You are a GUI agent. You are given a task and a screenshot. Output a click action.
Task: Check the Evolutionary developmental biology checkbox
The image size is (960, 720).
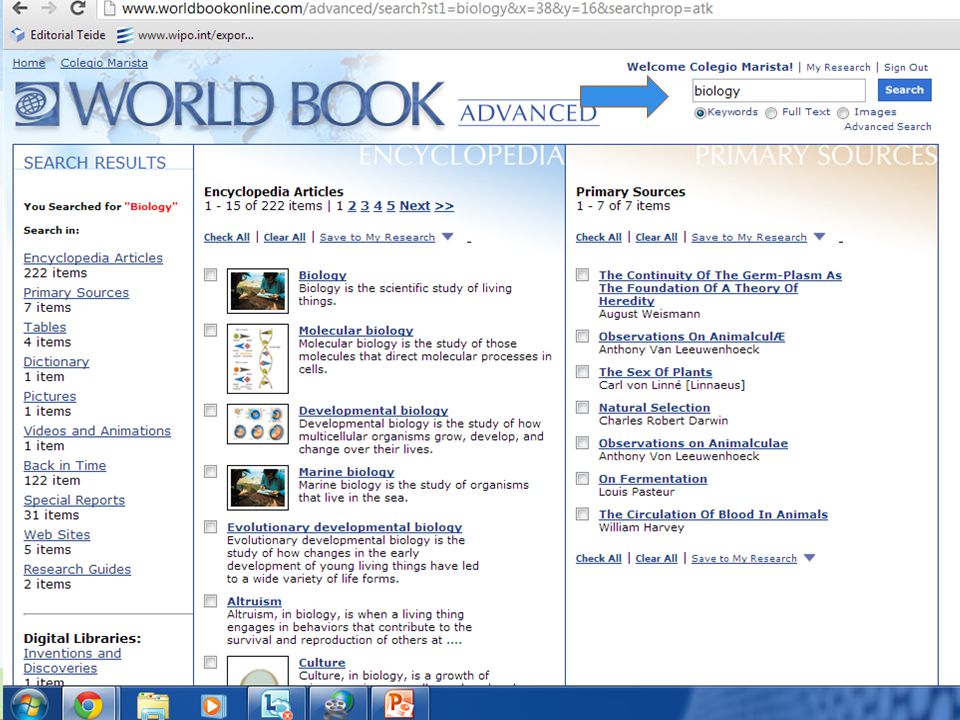pos(211,527)
